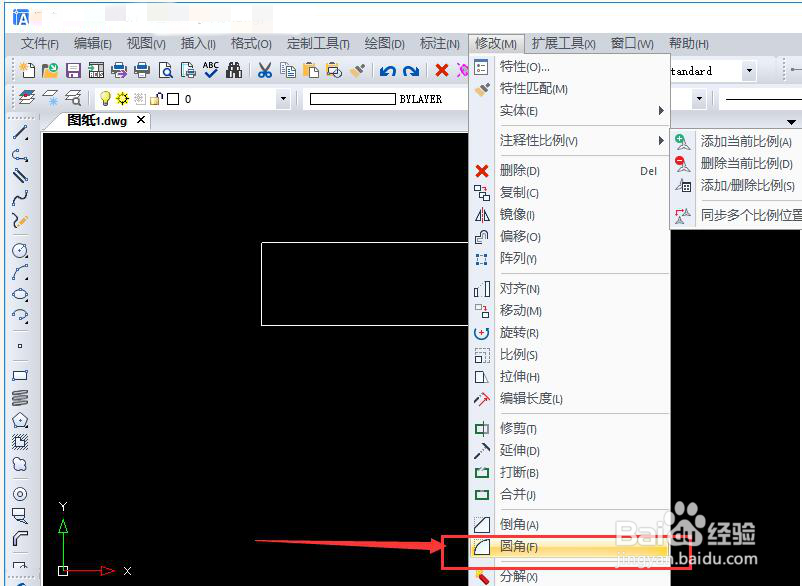This screenshot has width=802, height=586.
Task: Choose 镜像(I) mirror menu item
Action: coord(569,215)
